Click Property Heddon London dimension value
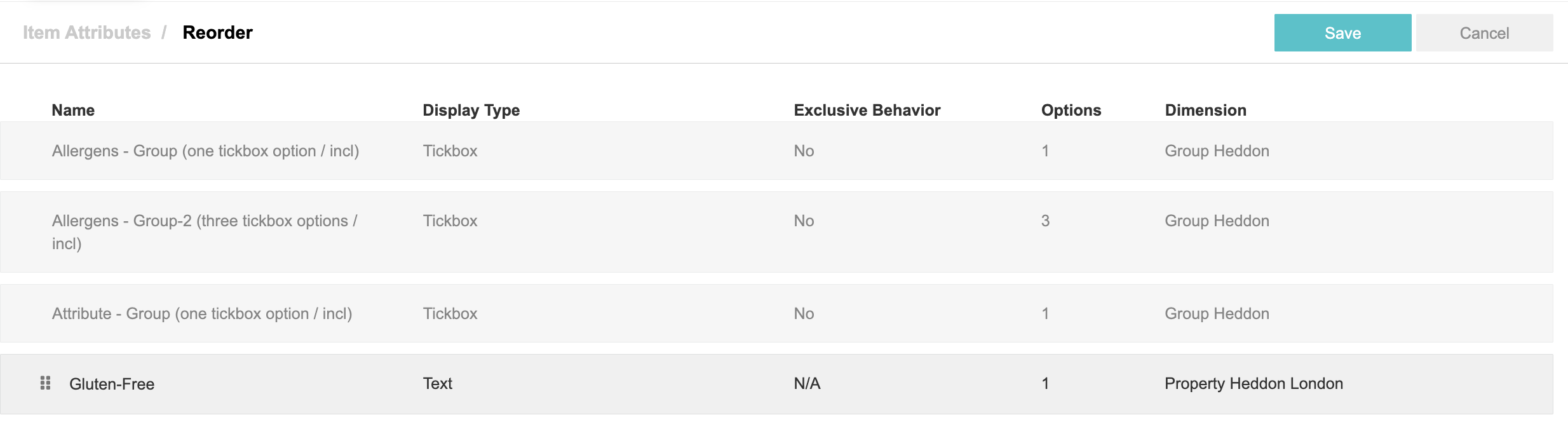The width and height of the screenshot is (1568, 422). pos(1254,383)
